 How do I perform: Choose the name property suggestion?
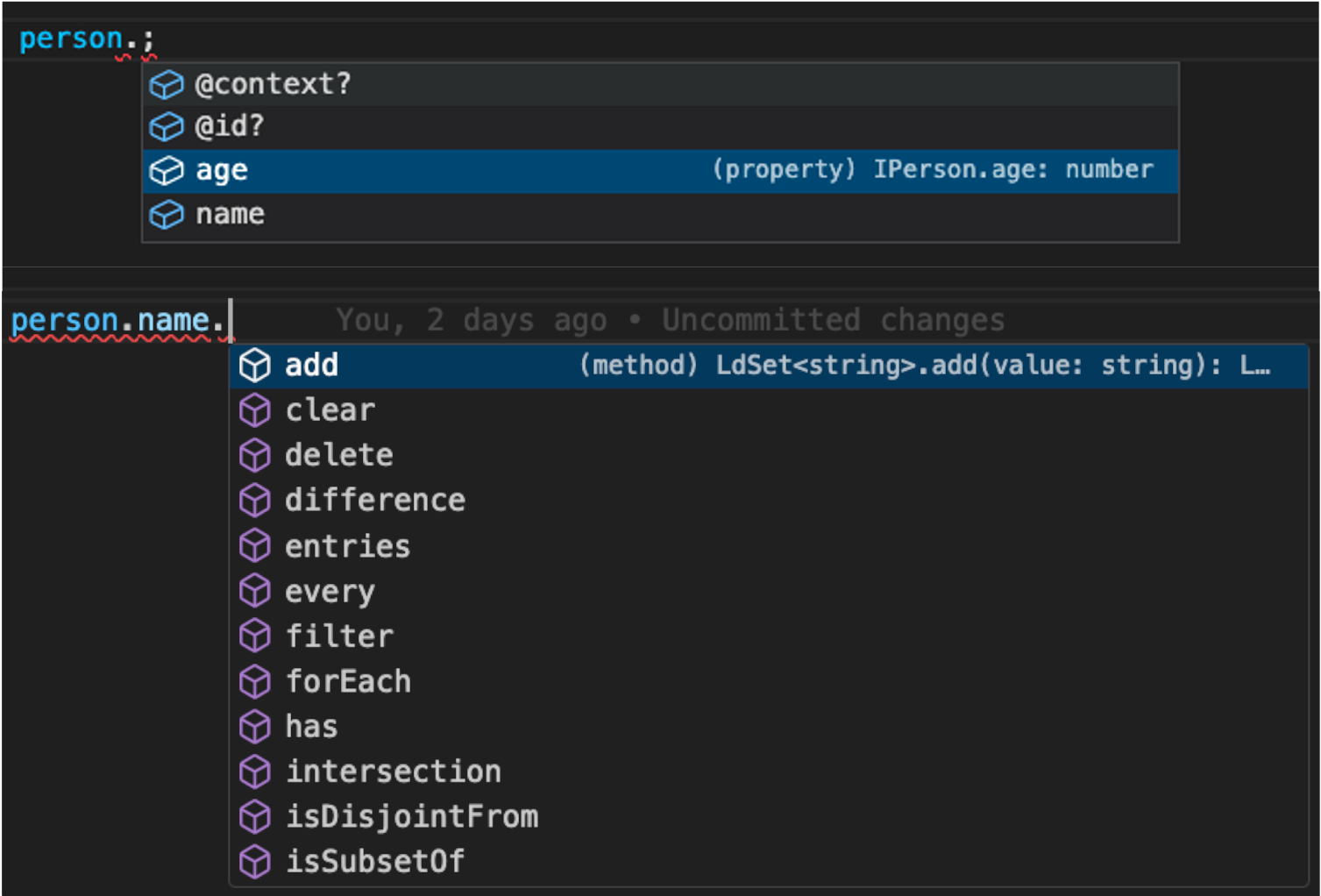coord(230,214)
